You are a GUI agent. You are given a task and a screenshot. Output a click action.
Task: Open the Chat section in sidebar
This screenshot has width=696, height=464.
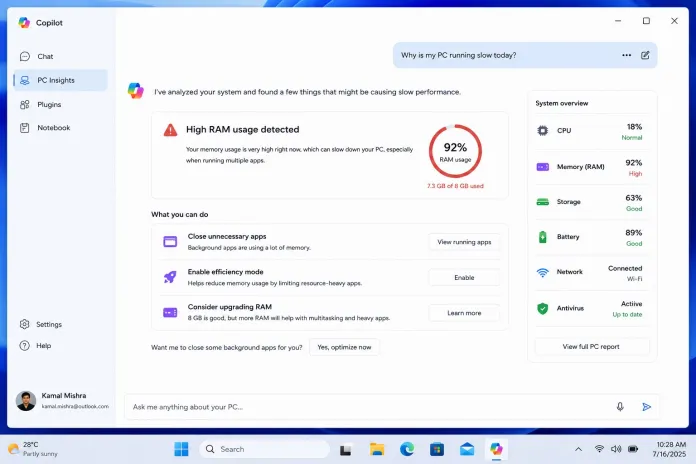[60, 56]
